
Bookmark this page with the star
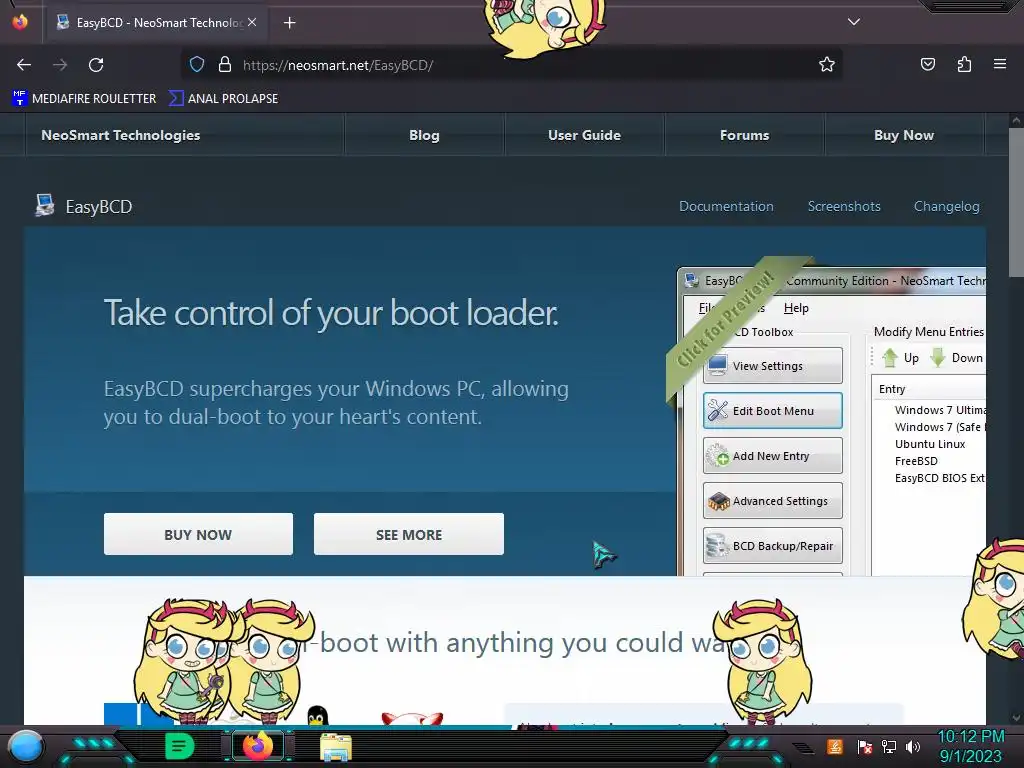pos(827,64)
